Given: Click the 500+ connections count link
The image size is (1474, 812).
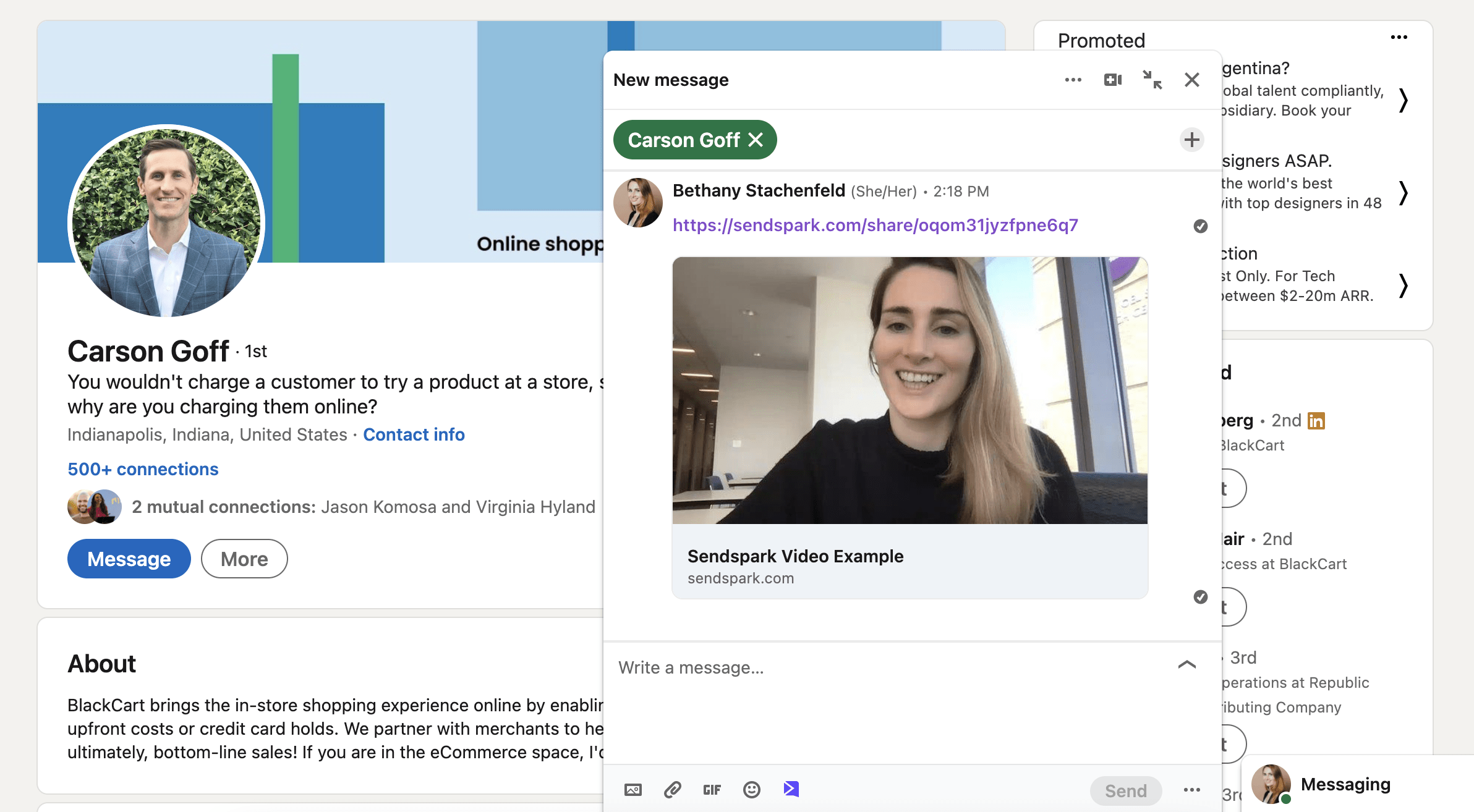Looking at the screenshot, I should pos(142,468).
